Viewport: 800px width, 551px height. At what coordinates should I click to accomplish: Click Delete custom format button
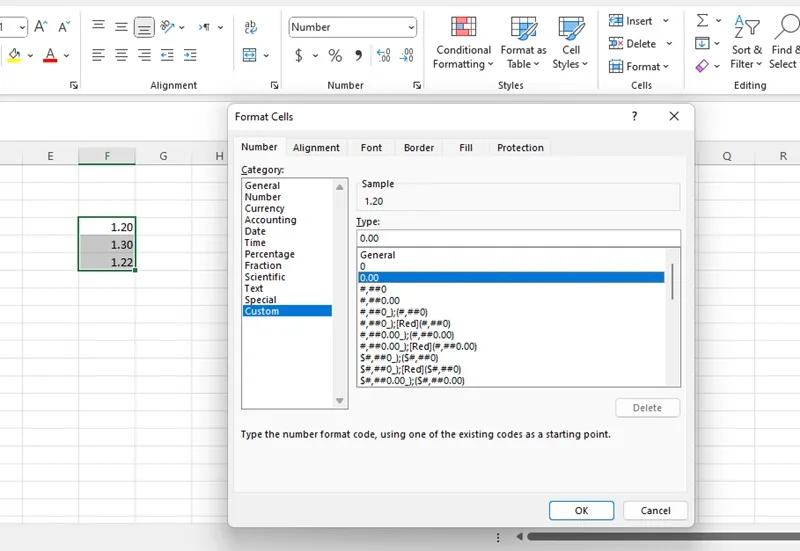647,408
